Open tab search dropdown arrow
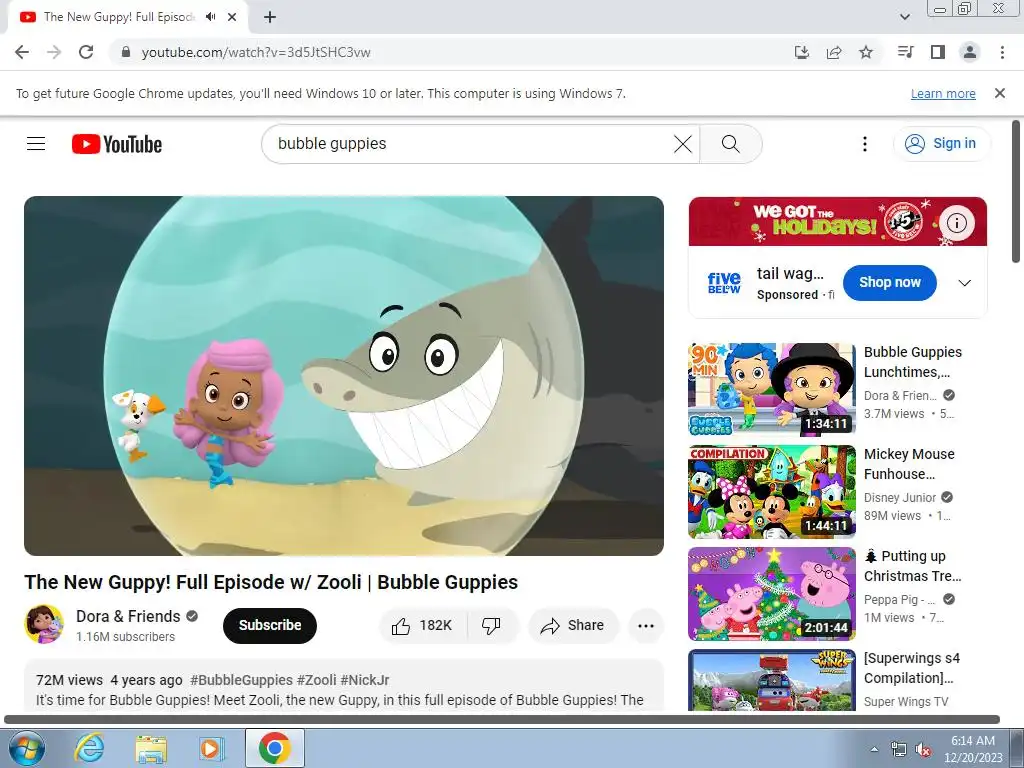 click(x=904, y=17)
